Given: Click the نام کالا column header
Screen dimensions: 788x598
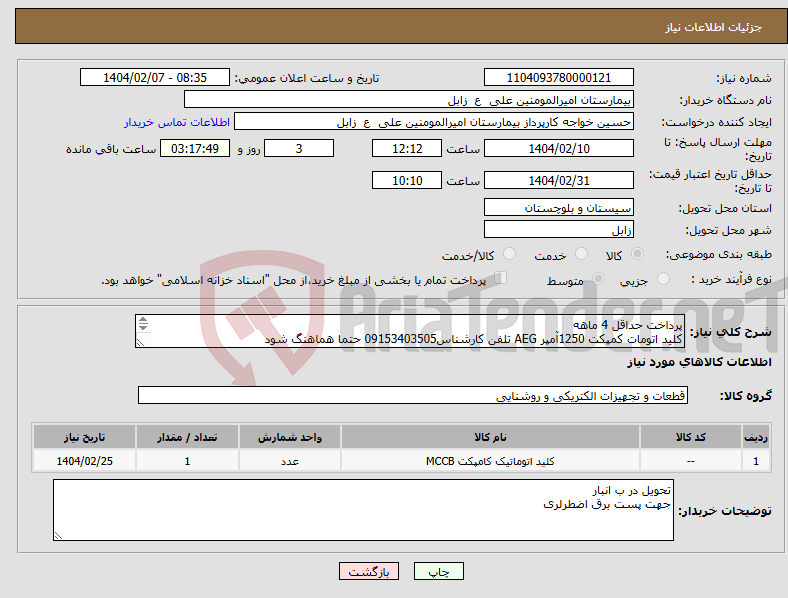Looking at the screenshot, I should 490,437.
